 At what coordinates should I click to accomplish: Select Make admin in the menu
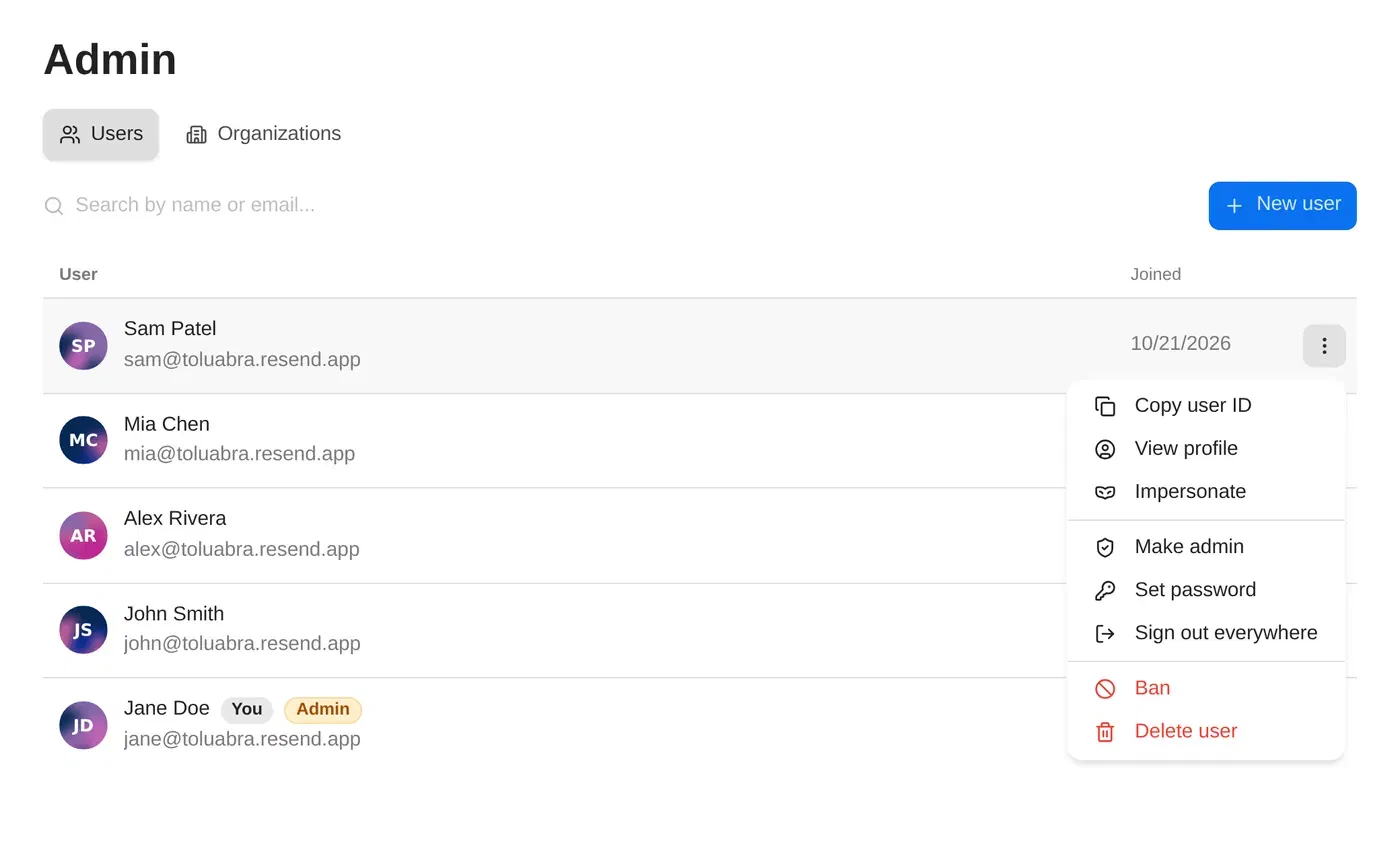pos(1206,547)
